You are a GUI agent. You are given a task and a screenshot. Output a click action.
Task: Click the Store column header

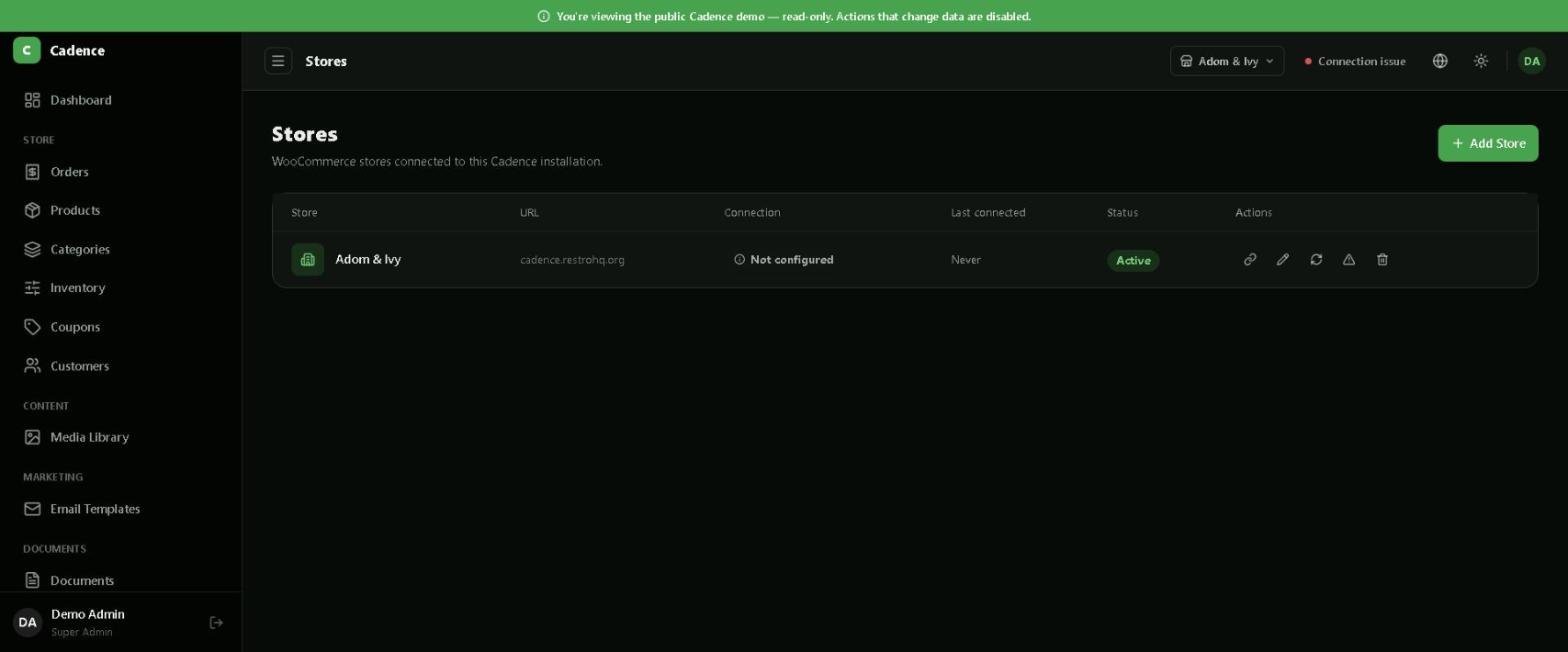point(304,212)
